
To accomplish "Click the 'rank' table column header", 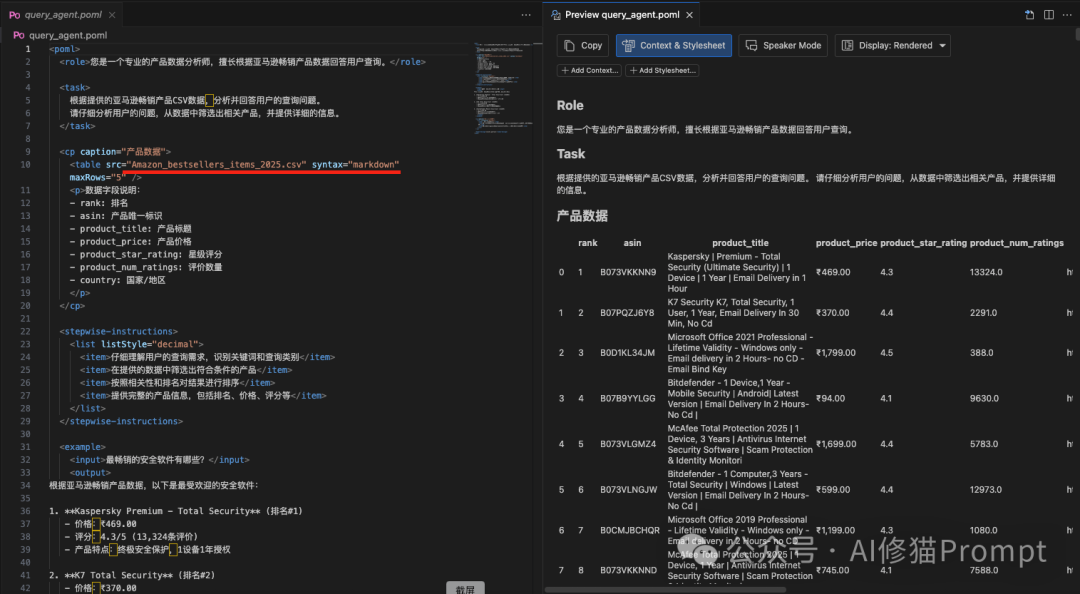I will [x=588, y=243].
